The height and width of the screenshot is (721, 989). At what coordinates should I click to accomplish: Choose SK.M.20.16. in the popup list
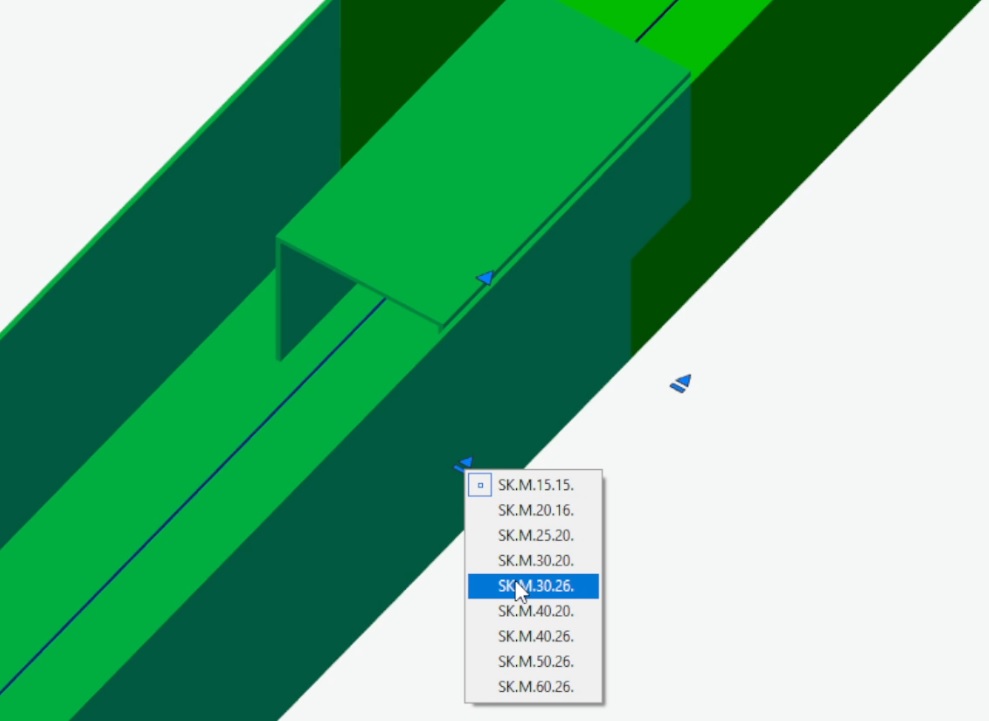535,510
